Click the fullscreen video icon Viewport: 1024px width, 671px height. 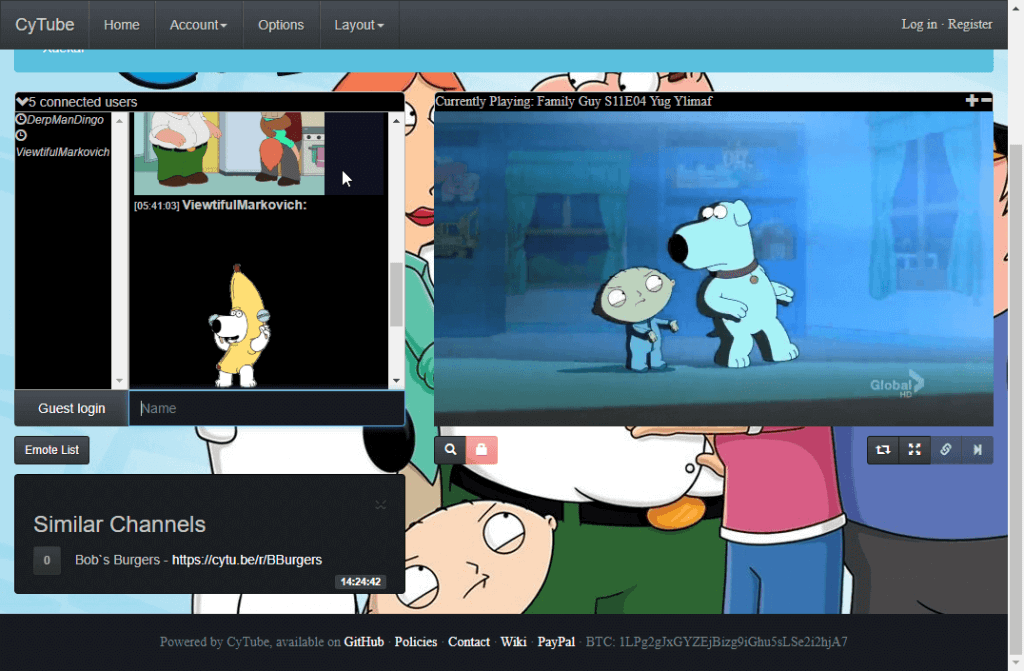pyautogui.click(x=914, y=450)
